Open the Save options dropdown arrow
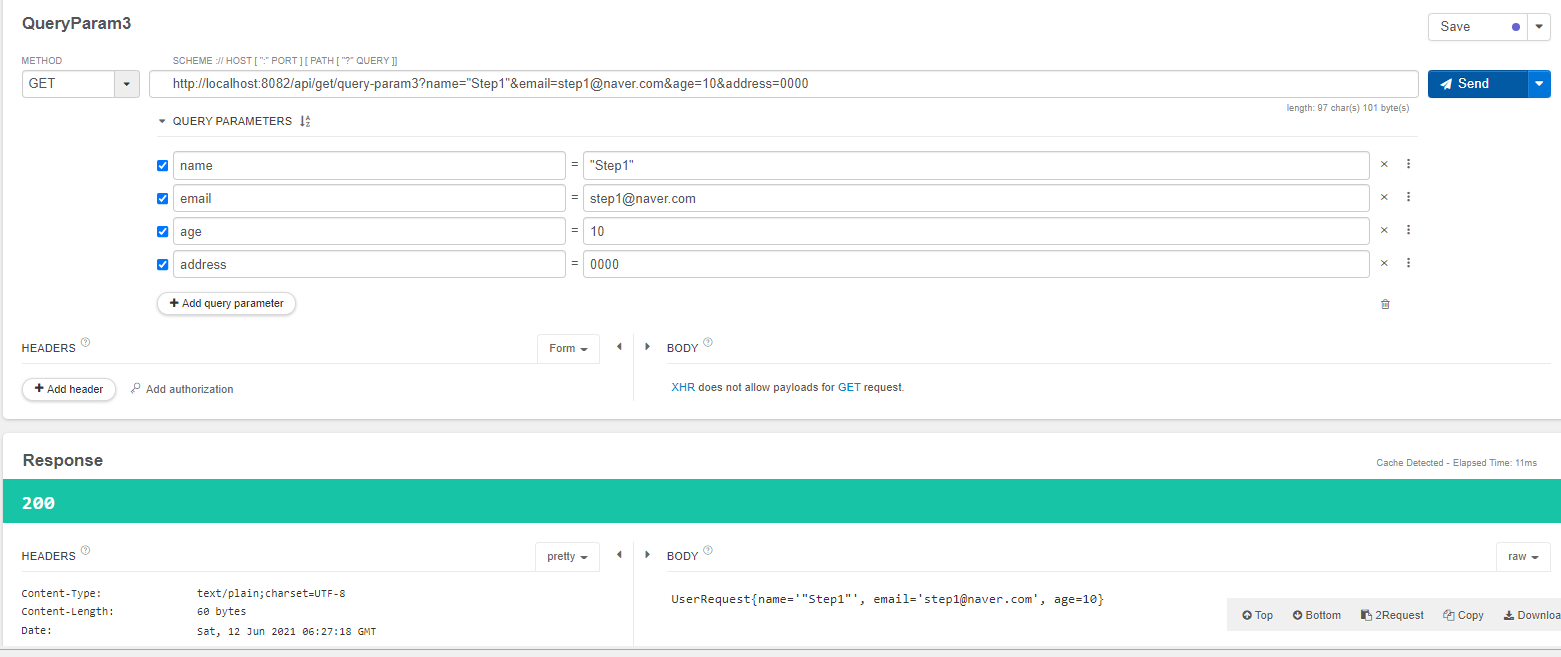 click(x=1539, y=27)
